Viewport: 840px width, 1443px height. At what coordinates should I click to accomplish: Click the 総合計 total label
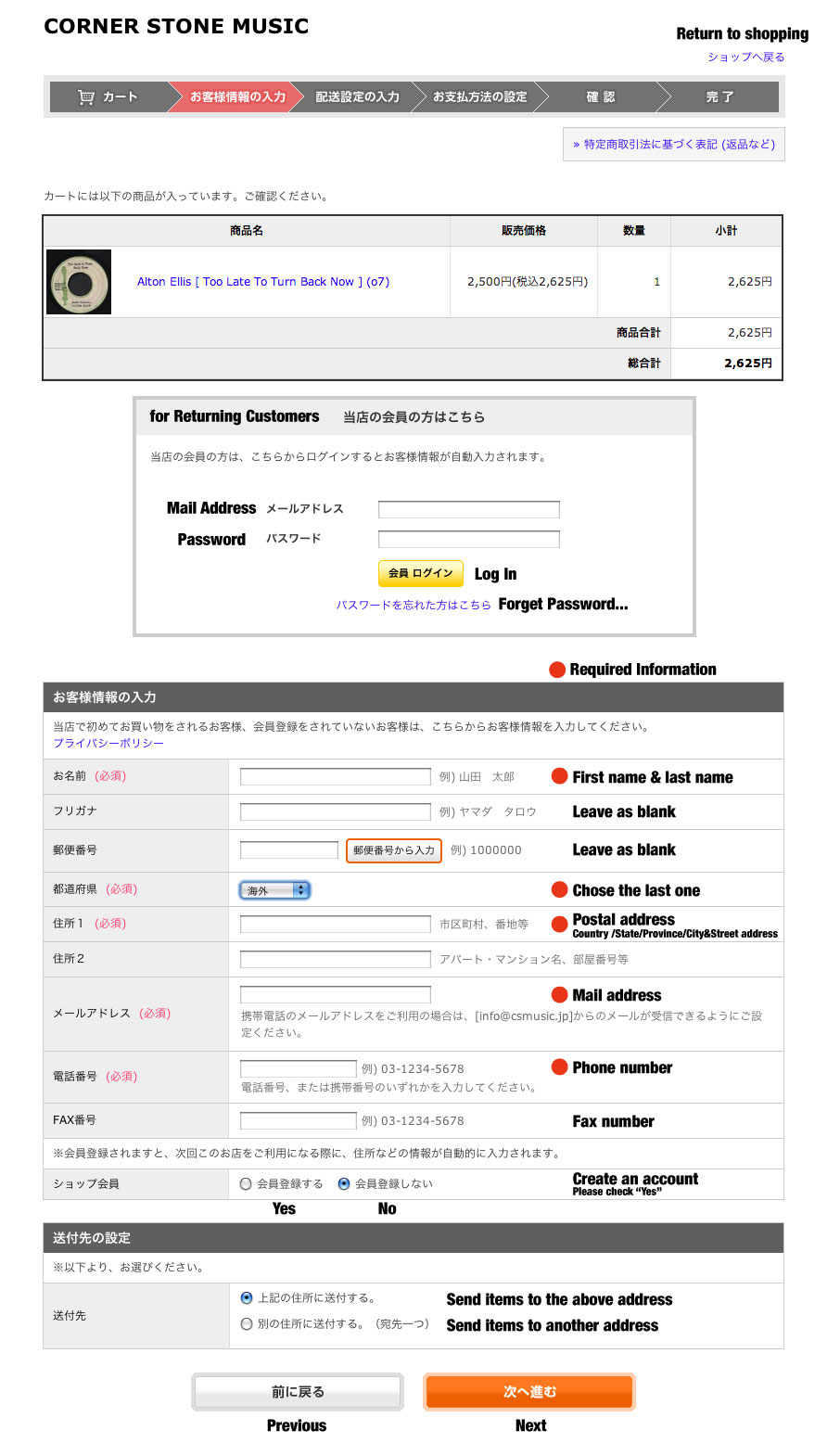coord(644,364)
